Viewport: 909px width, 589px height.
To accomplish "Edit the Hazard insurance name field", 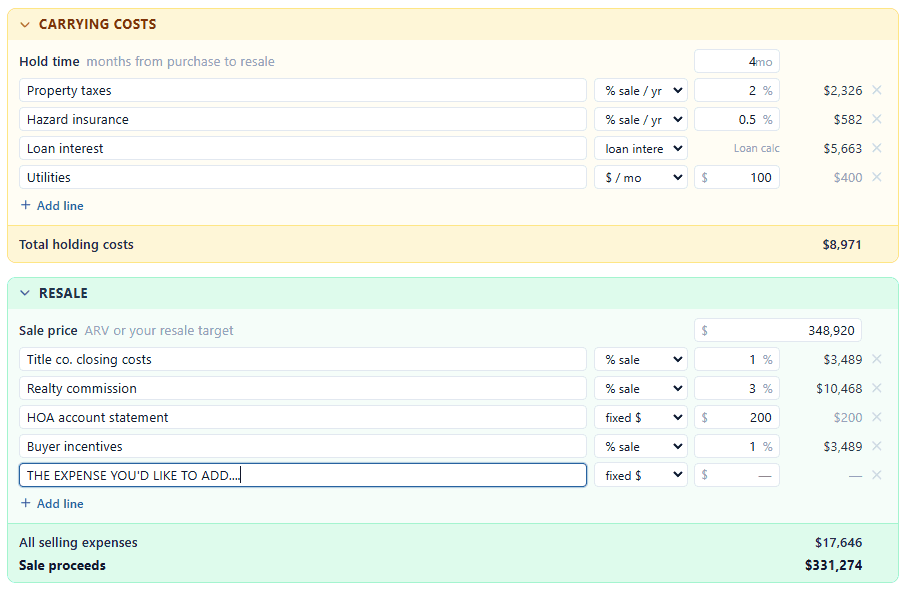I will [x=303, y=119].
